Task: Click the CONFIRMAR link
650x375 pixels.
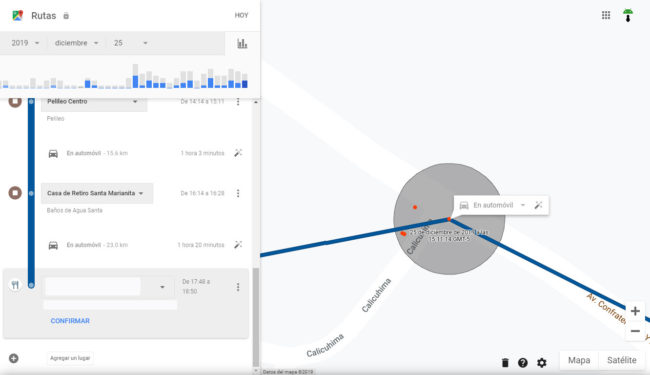Action: pyautogui.click(x=70, y=321)
